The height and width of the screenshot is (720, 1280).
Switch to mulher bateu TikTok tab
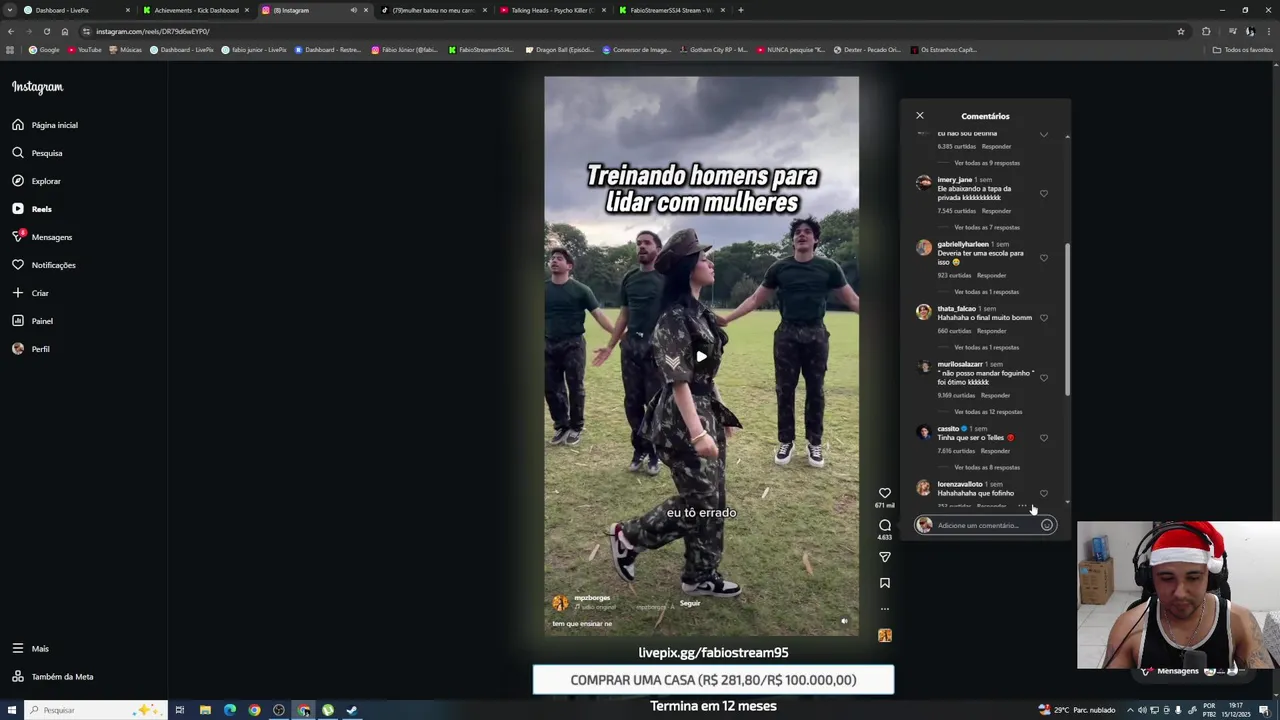(433, 10)
